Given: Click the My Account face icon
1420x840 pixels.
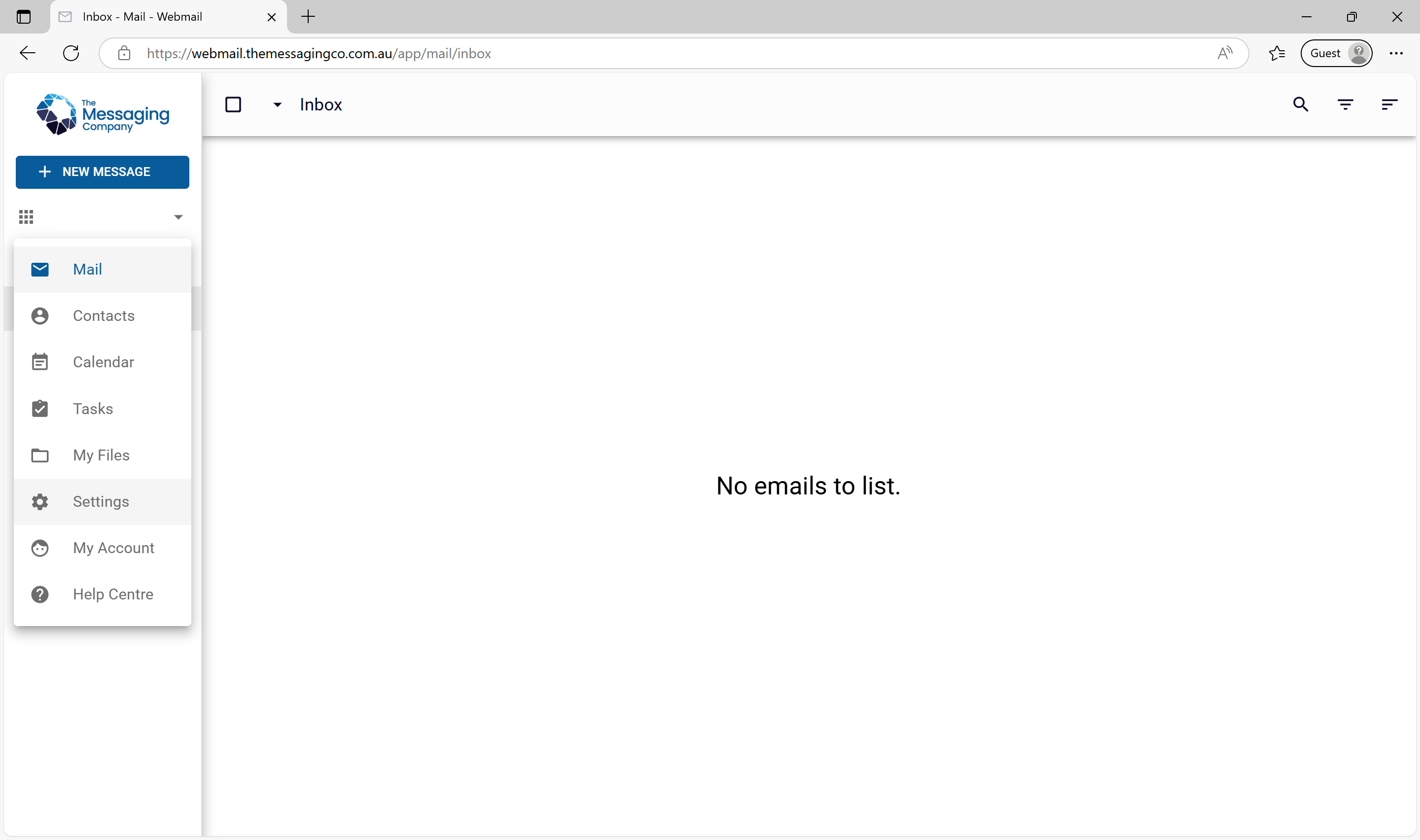Looking at the screenshot, I should coord(39,548).
